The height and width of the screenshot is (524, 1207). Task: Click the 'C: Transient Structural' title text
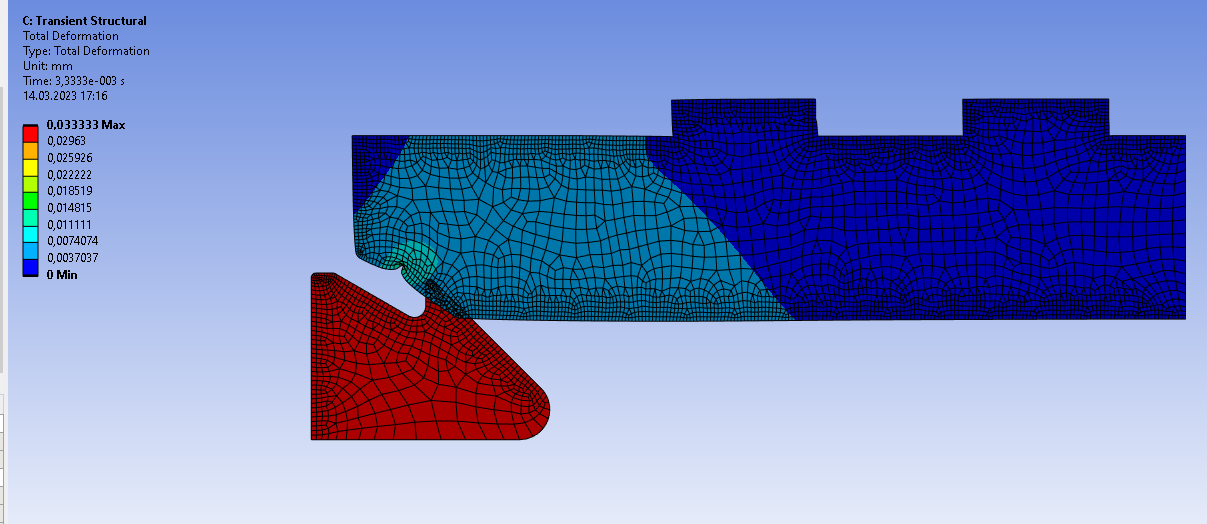(85, 21)
